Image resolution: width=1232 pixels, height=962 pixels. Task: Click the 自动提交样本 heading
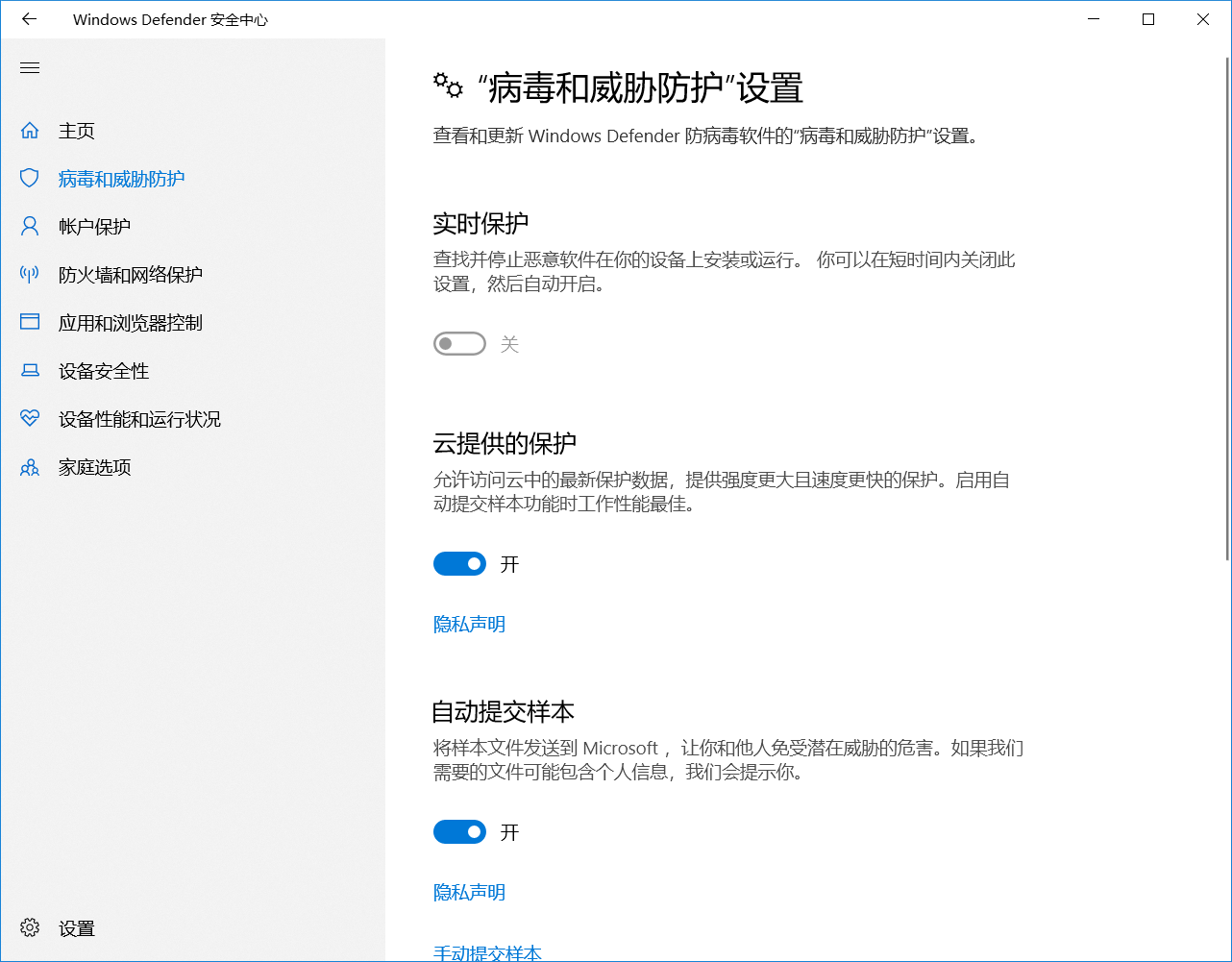[503, 711]
